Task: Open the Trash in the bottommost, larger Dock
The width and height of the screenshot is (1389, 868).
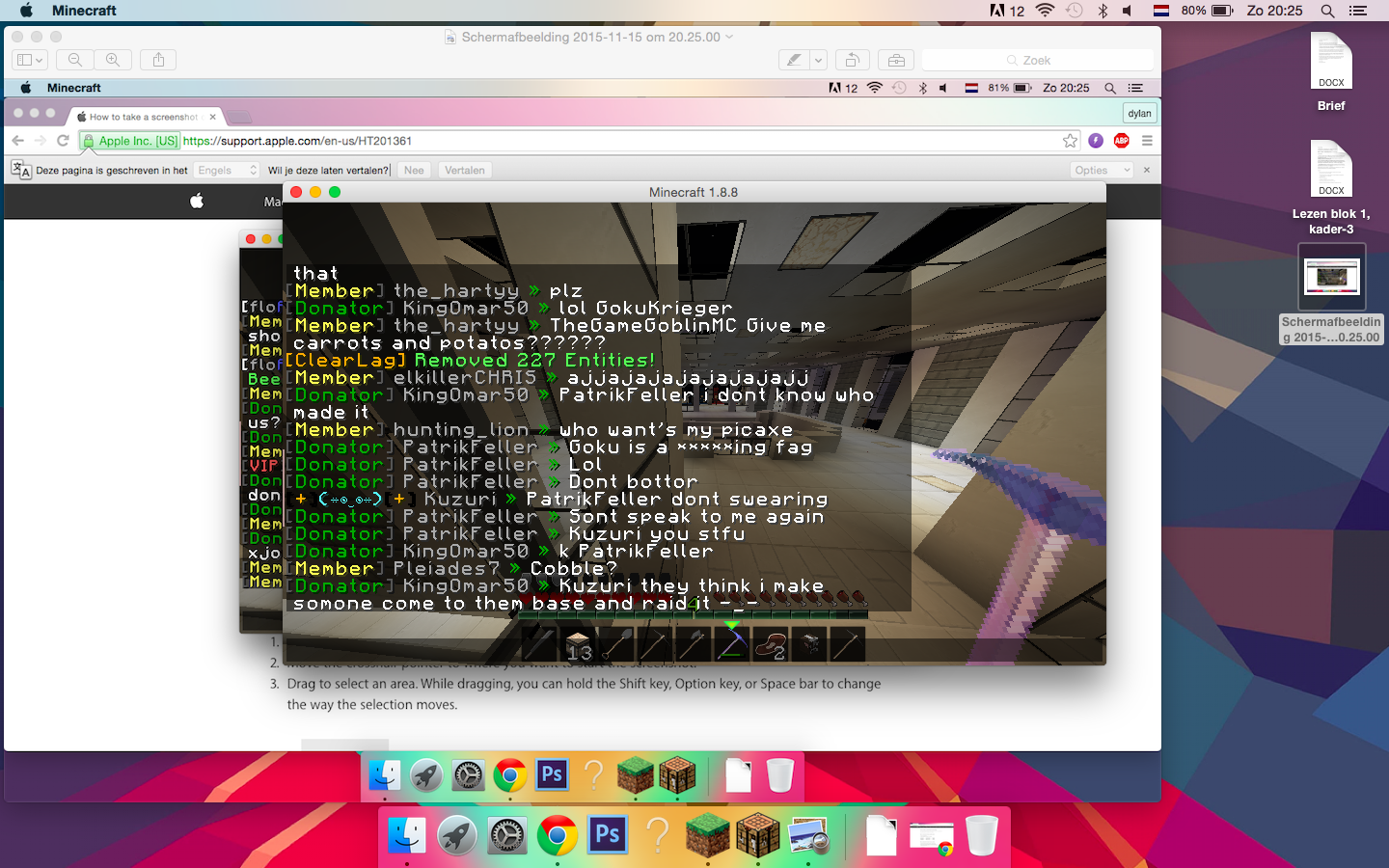Action: coord(981,835)
